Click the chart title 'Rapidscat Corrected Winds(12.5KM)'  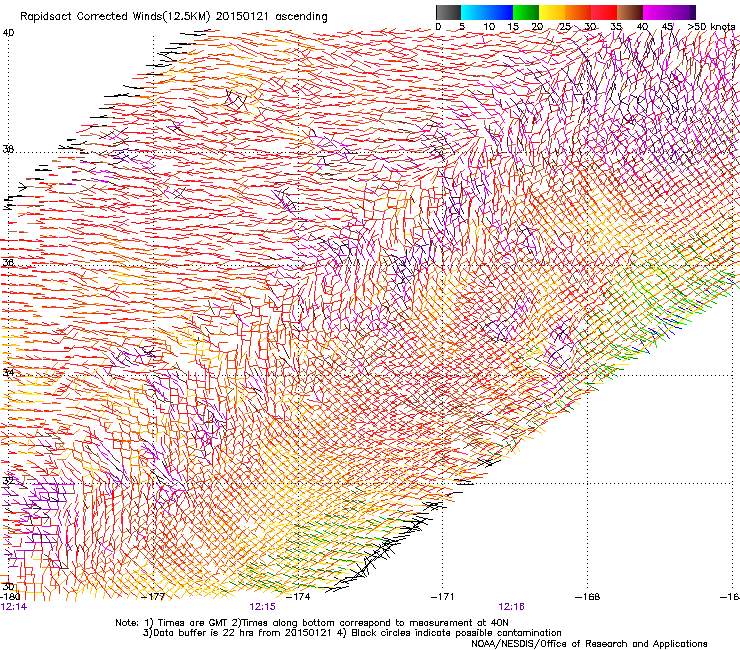point(116,17)
